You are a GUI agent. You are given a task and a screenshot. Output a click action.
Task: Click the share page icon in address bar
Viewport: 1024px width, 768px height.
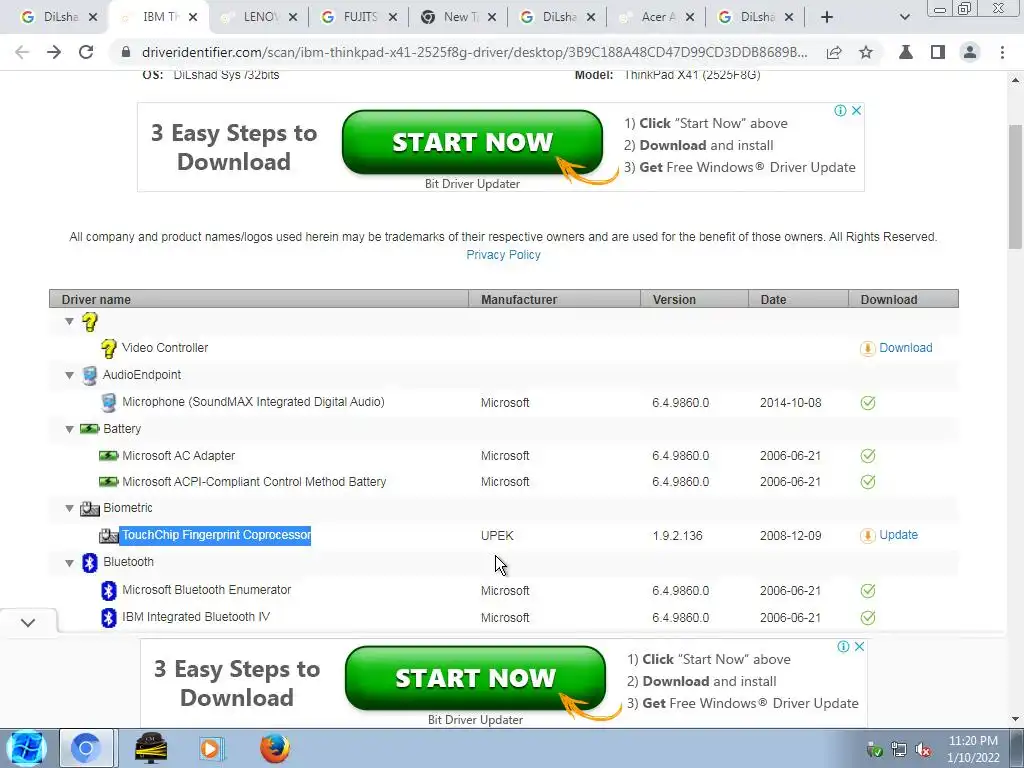click(x=834, y=52)
